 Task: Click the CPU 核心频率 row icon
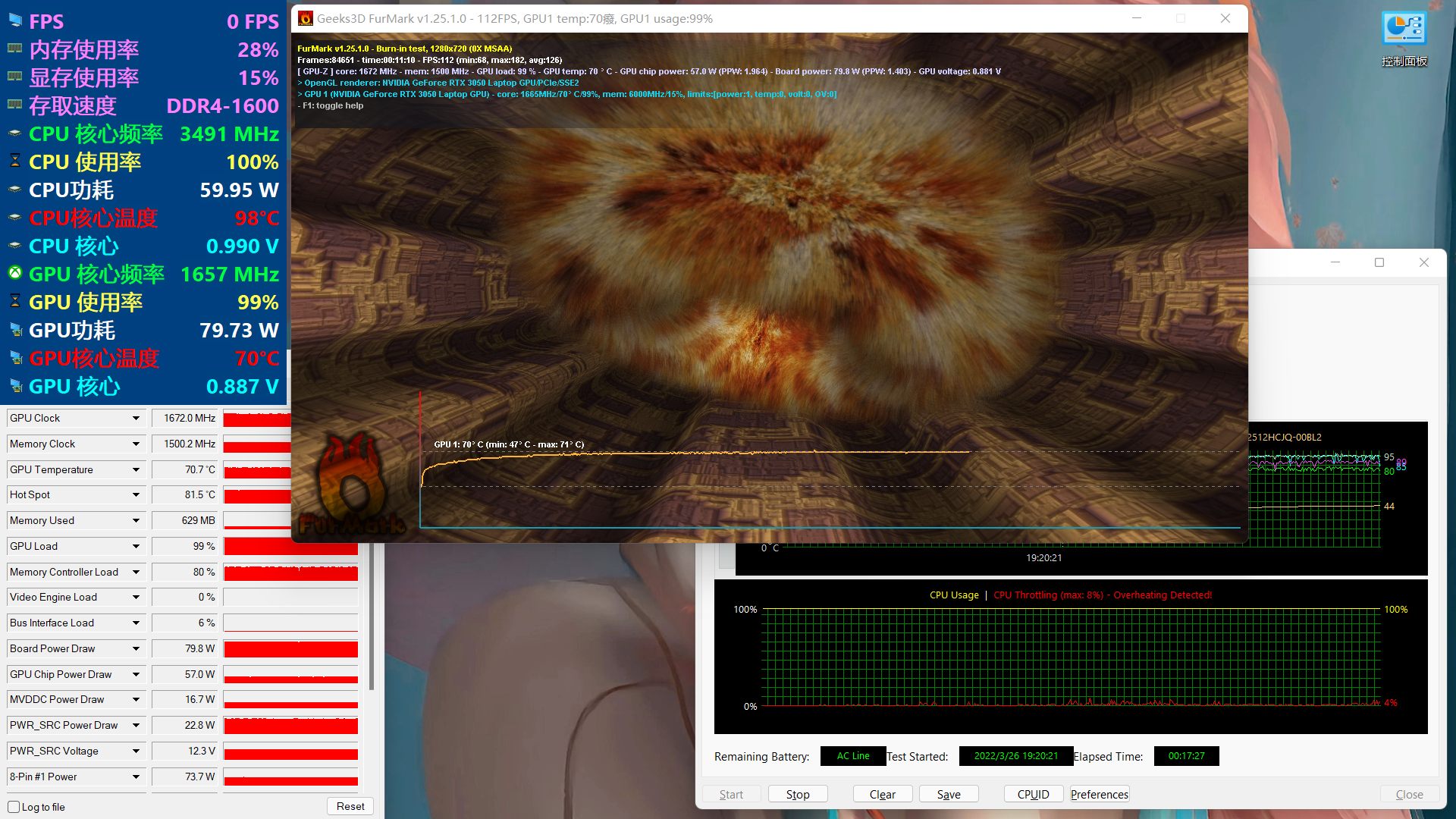pos(14,133)
